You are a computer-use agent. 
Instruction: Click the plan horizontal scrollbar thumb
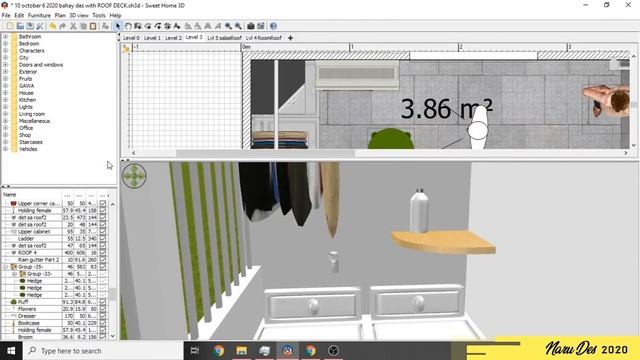[265, 153]
